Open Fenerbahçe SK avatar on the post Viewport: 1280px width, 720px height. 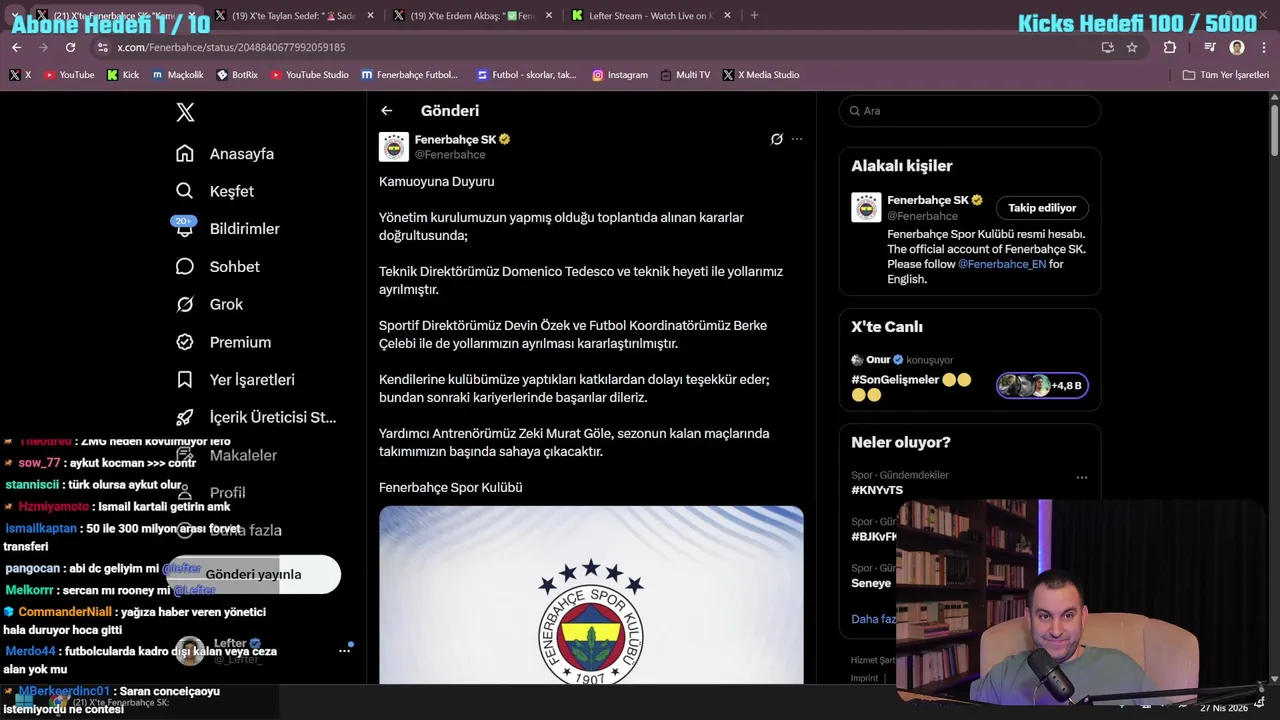tap(394, 147)
